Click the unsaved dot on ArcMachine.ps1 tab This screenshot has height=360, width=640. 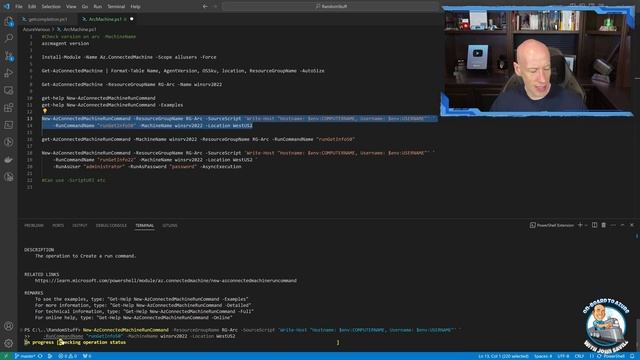pos(131,19)
